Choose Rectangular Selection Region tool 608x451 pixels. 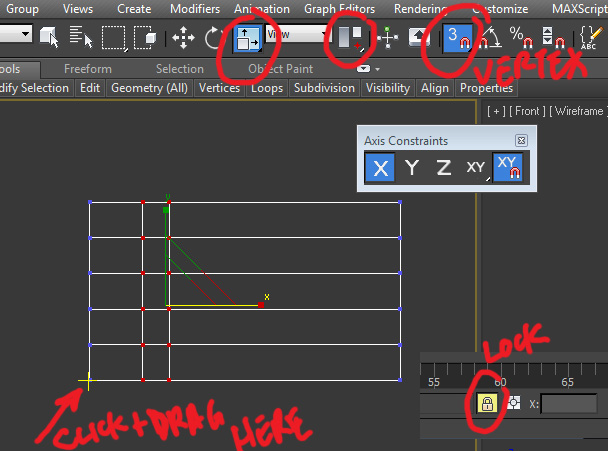coord(114,38)
